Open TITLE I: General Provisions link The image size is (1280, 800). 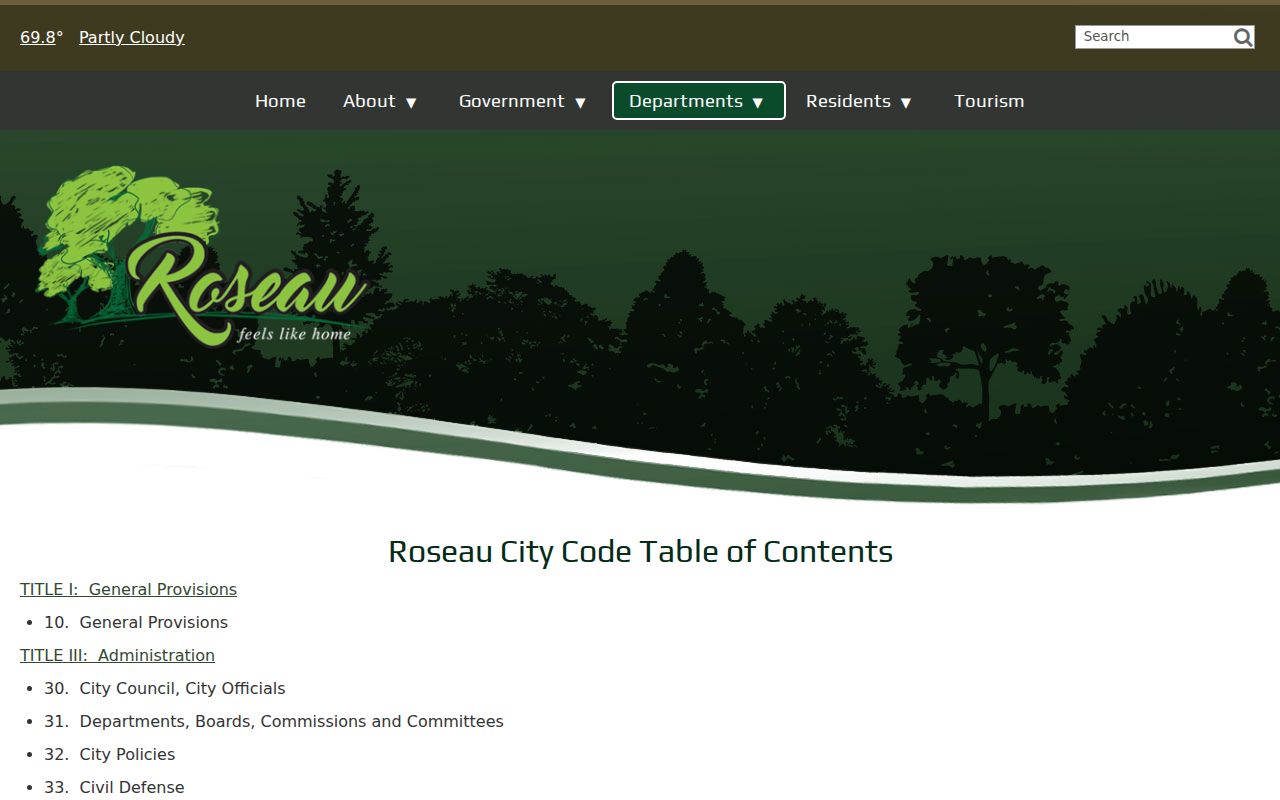(128, 589)
